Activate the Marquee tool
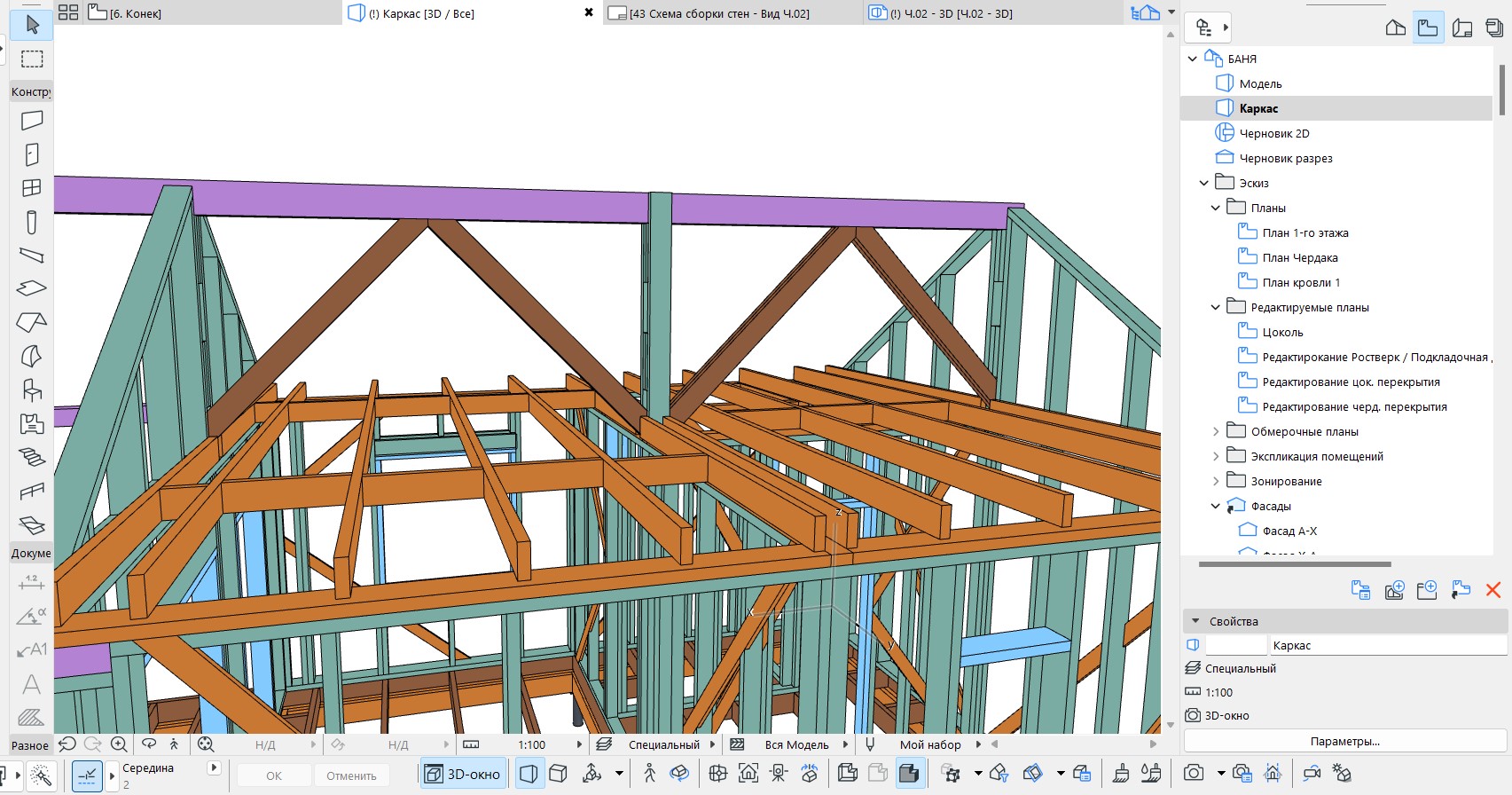 pyautogui.click(x=32, y=59)
